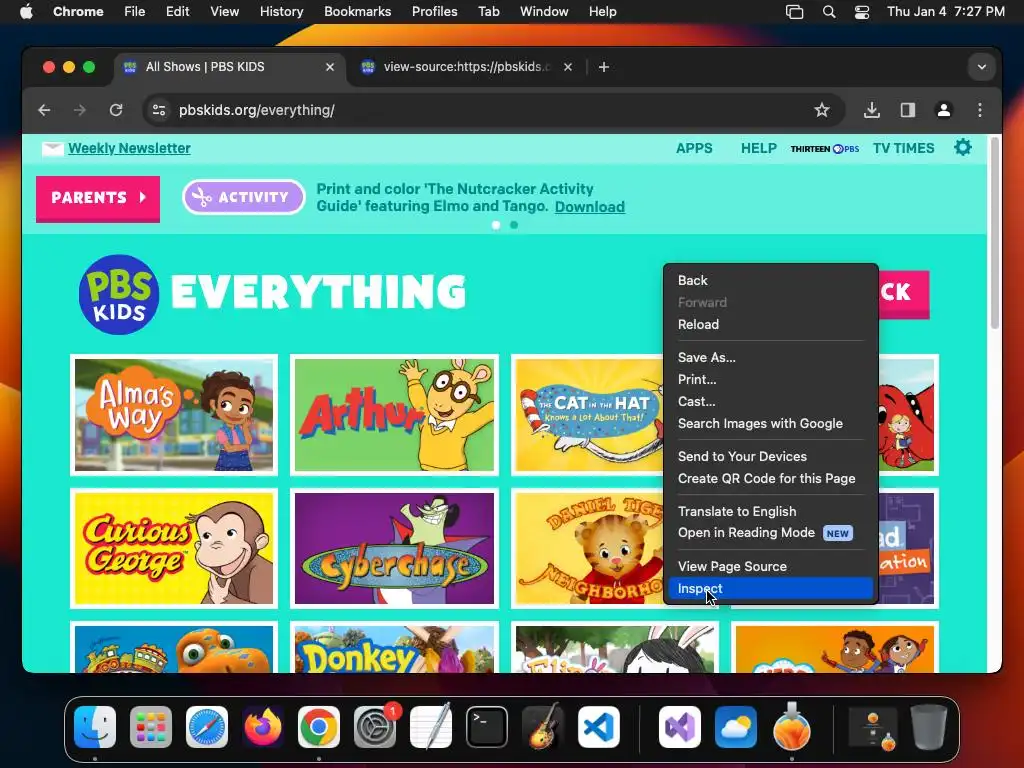Open Visual Studio Code from the dock
1024x768 pixels.
[x=599, y=727]
